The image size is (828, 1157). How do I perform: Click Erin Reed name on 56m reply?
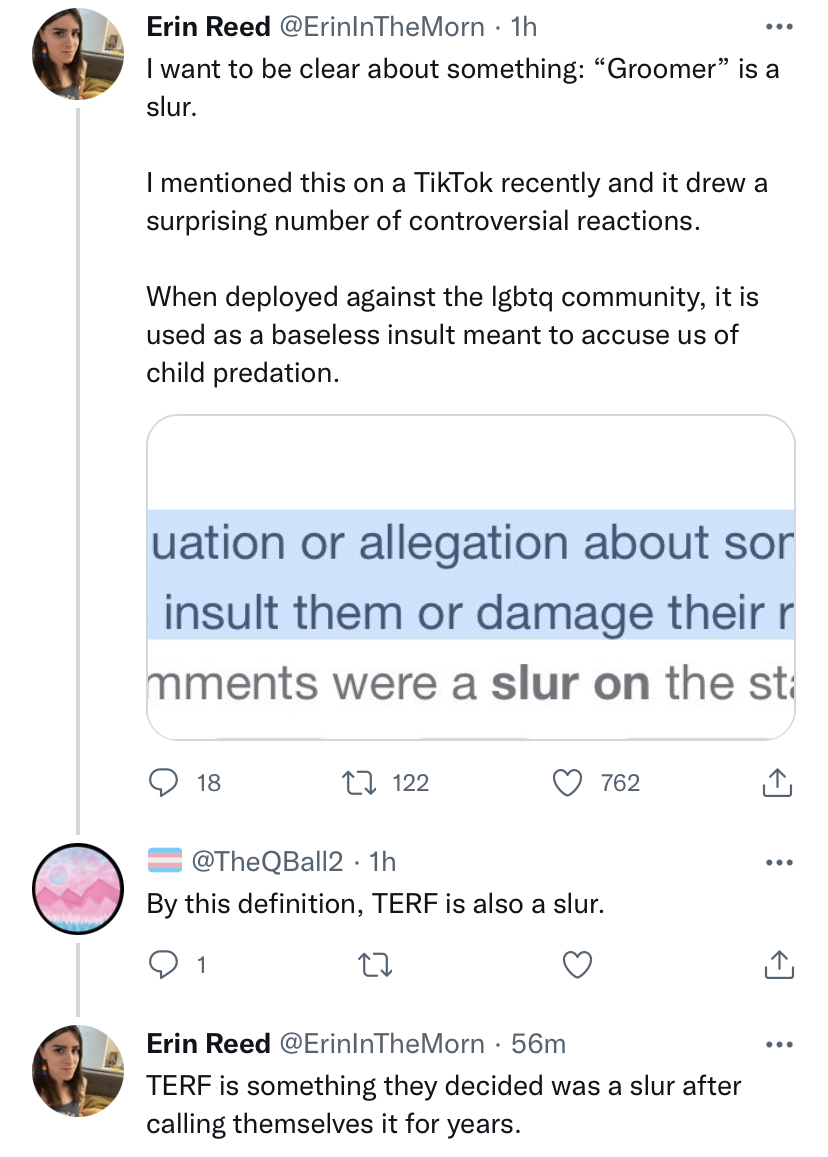click(x=208, y=1043)
